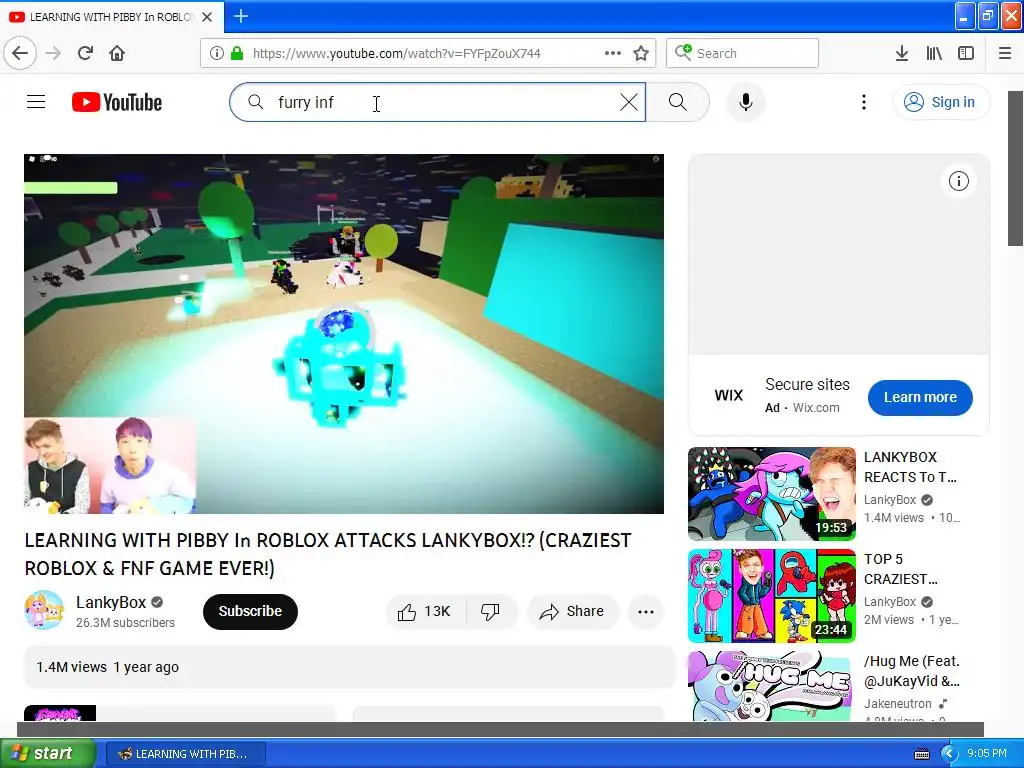This screenshot has width=1024, height=768.
Task: Open a new browser tab
Action: tap(241, 16)
